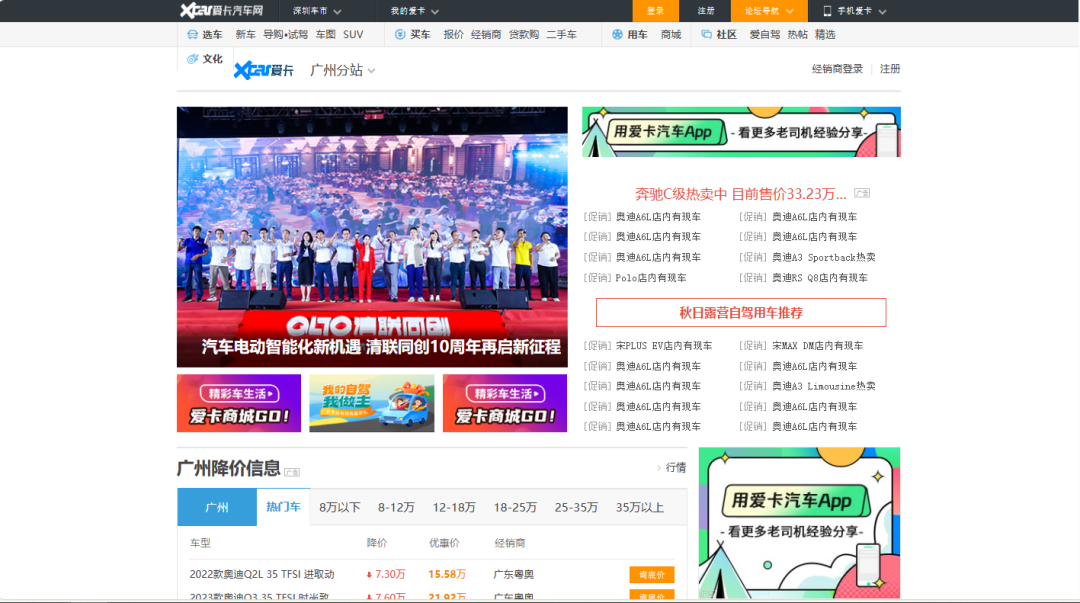Open promo link 奥迪A3 Limousine热卖
The image size is (1080, 603).
pyautogui.click(x=823, y=387)
